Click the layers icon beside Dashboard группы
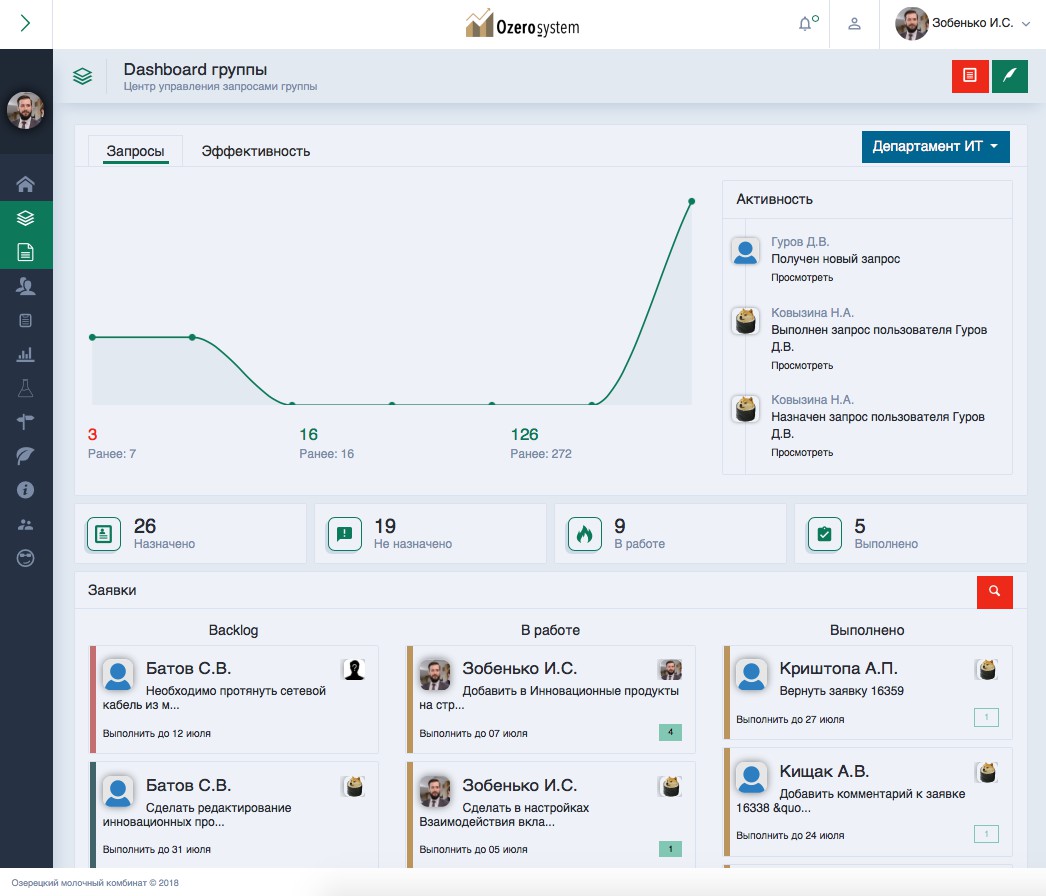 tap(83, 76)
